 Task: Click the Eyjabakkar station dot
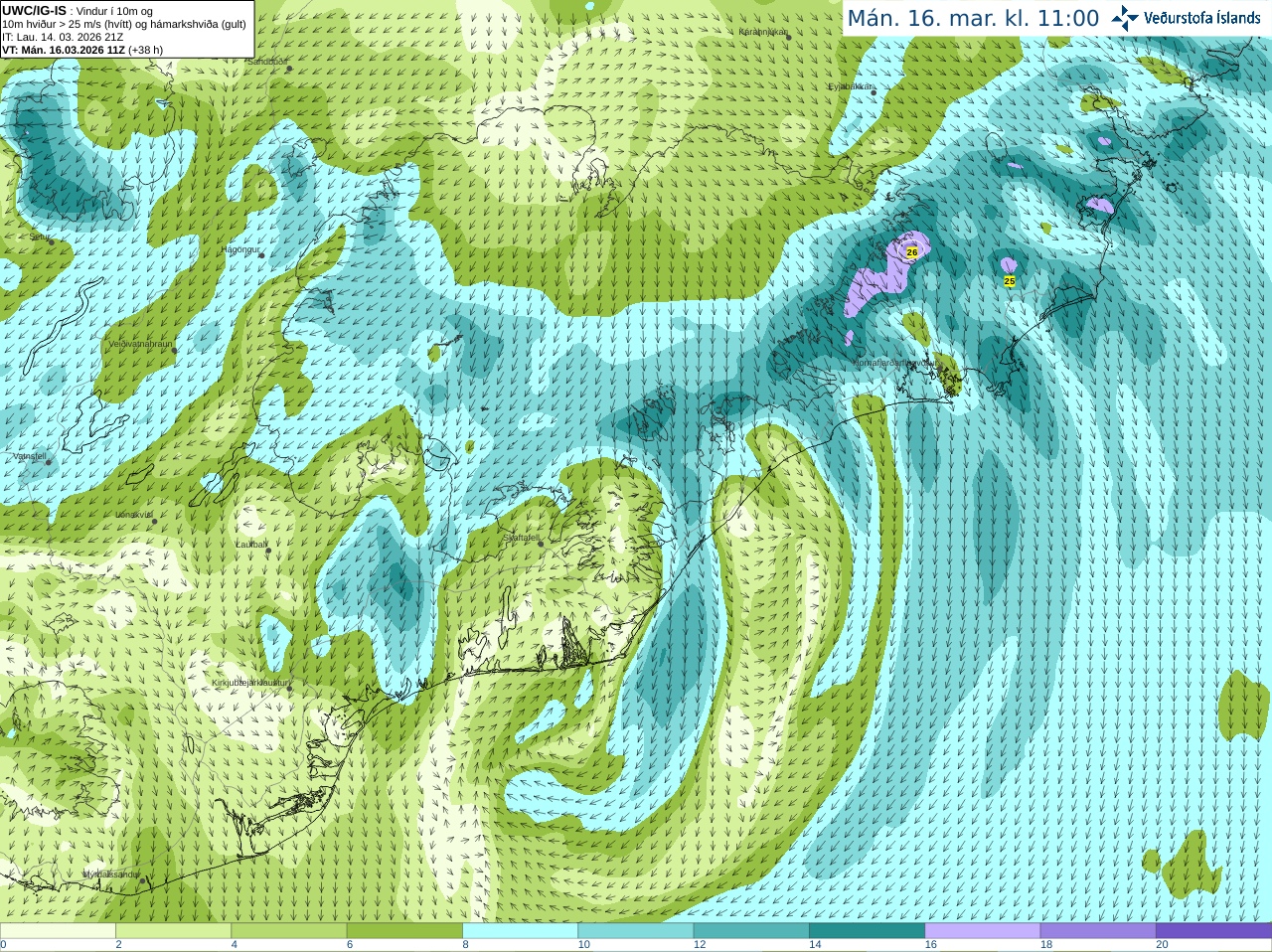(x=874, y=91)
